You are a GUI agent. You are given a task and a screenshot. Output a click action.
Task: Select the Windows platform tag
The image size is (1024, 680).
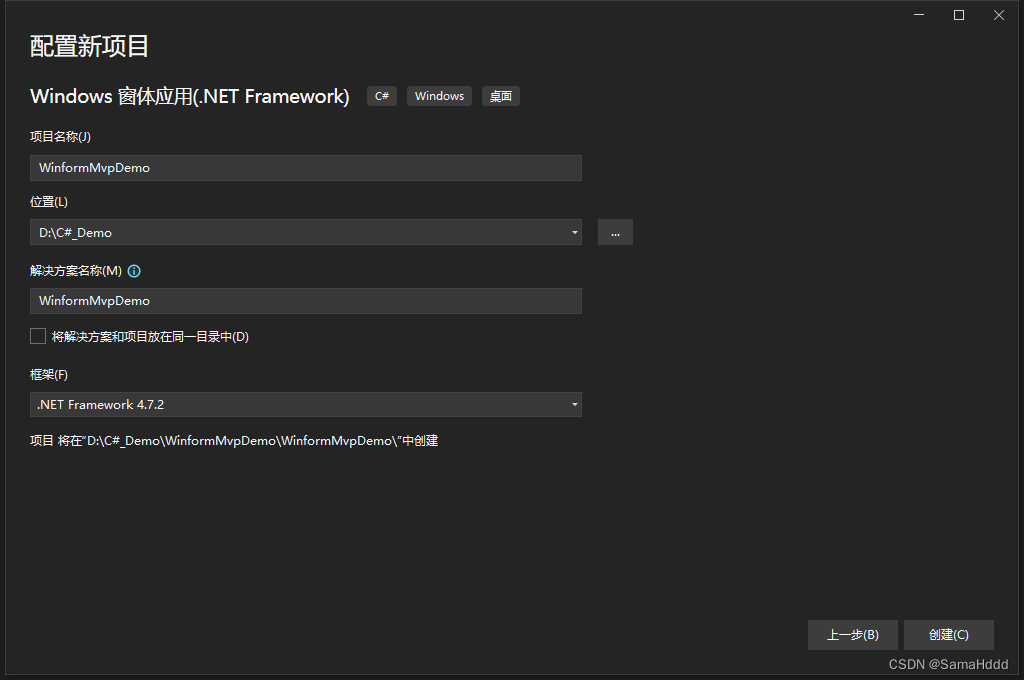pos(439,95)
